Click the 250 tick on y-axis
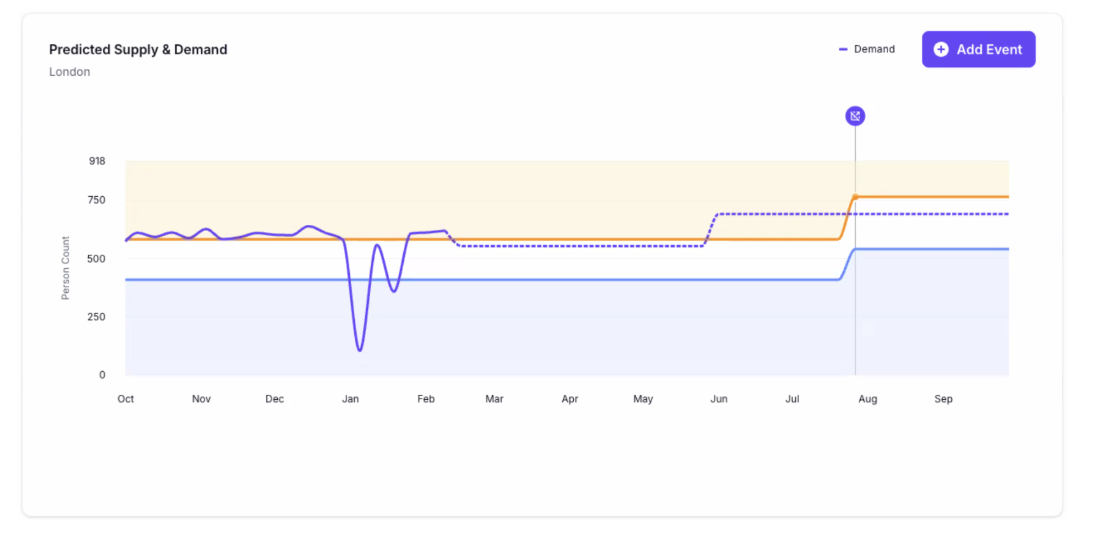 coord(96,317)
